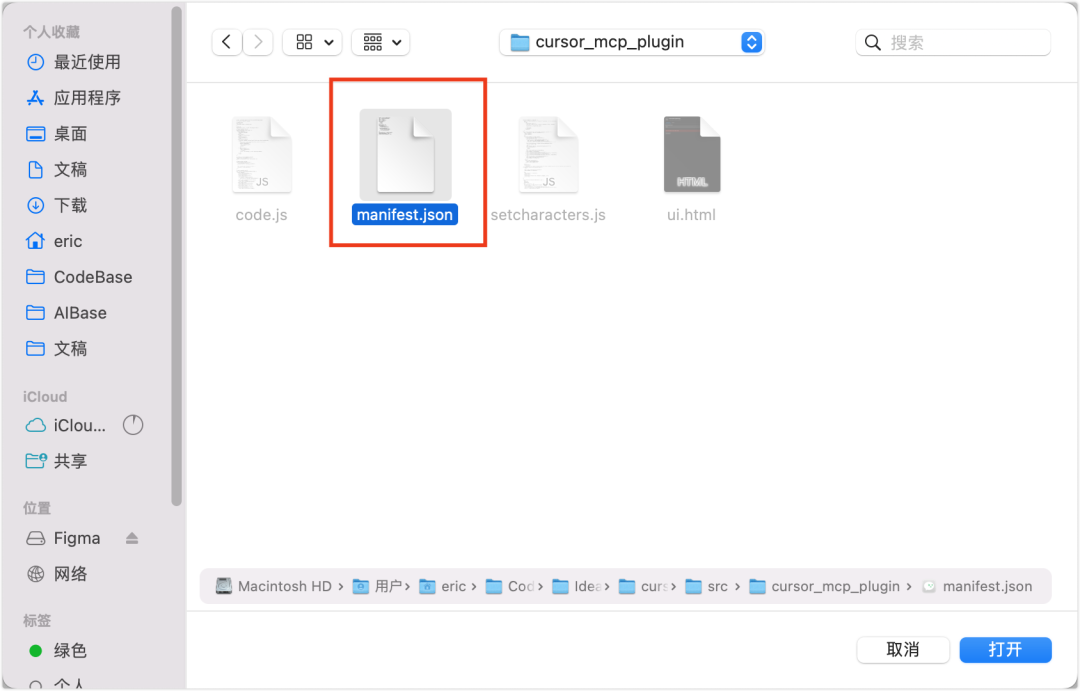Click 用户 in the path bar
This screenshot has height=691, width=1080.
click(377, 586)
